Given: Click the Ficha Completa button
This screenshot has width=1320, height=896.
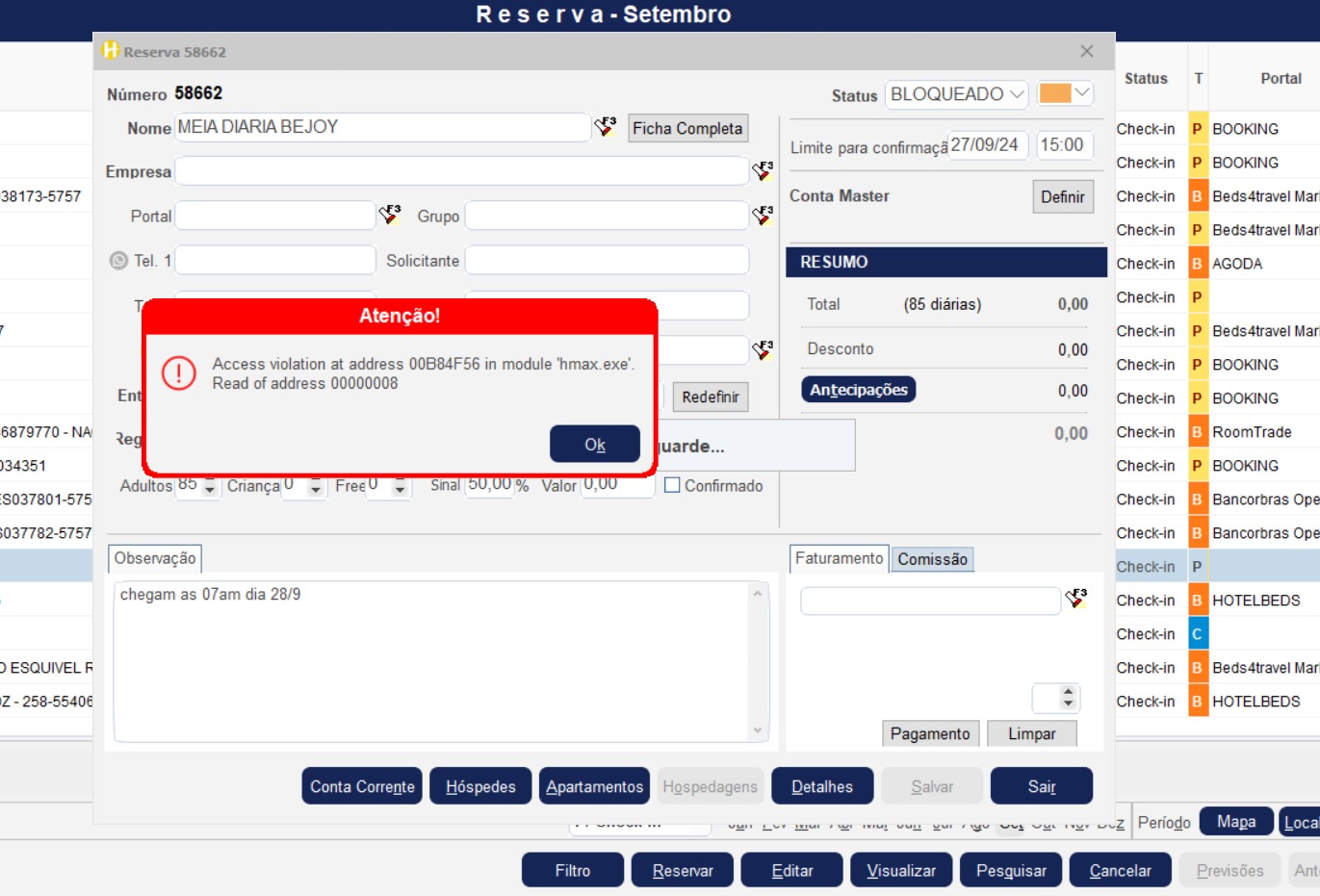Looking at the screenshot, I should 687,128.
